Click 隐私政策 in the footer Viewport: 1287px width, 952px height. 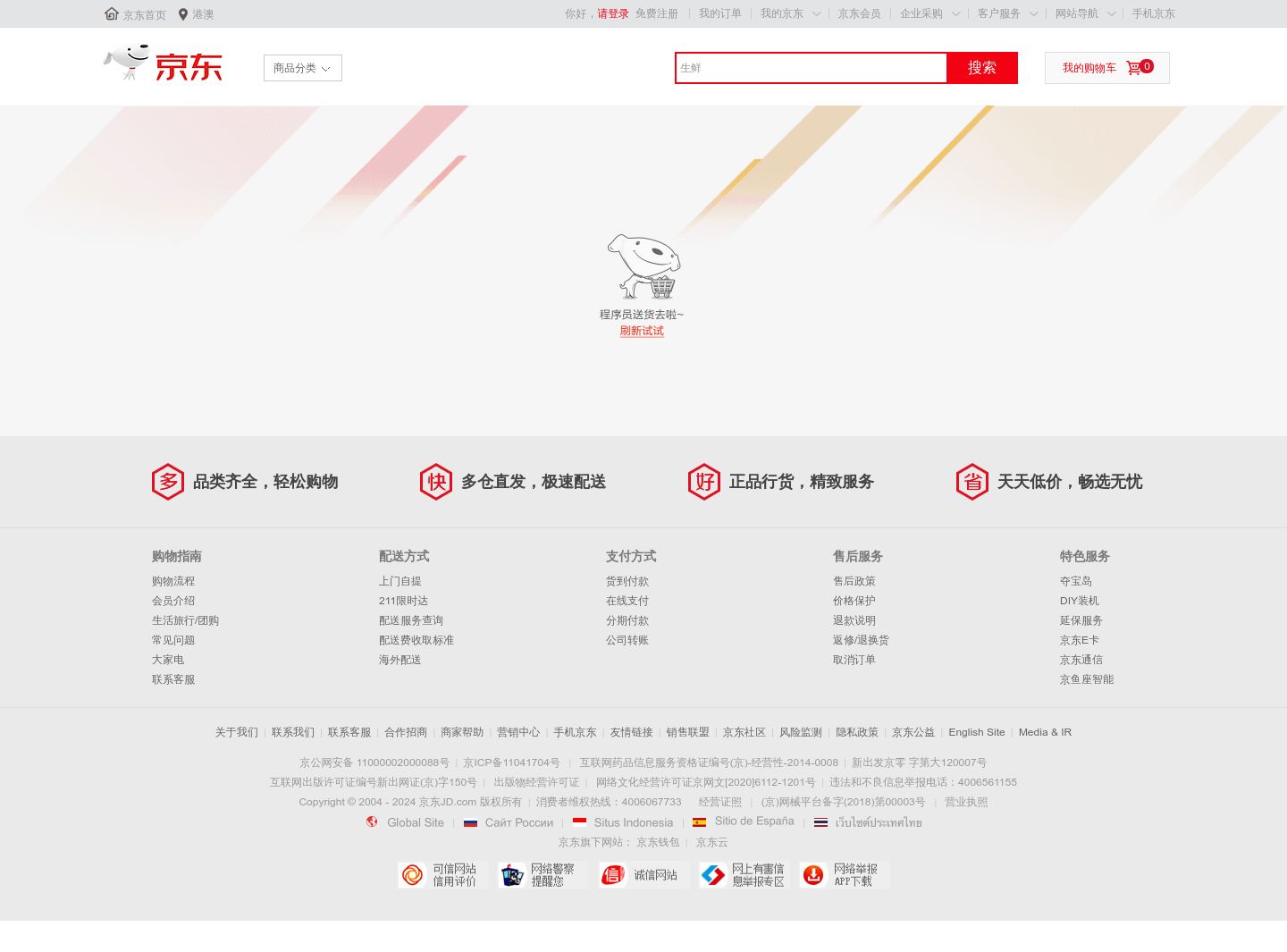(x=857, y=732)
